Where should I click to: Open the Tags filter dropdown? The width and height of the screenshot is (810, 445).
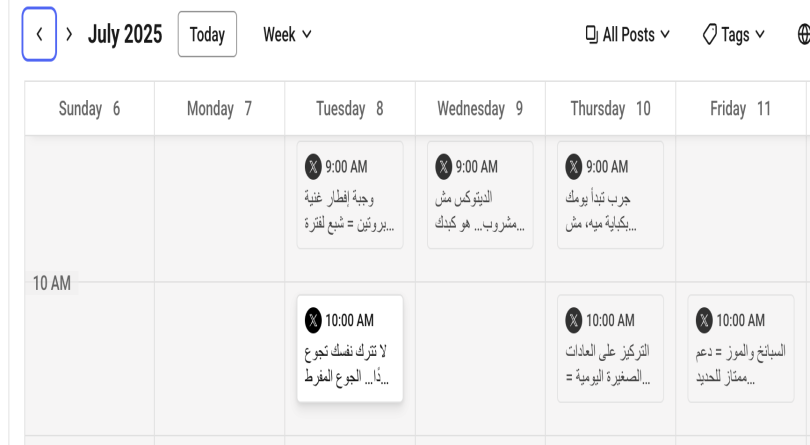pos(734,35)
